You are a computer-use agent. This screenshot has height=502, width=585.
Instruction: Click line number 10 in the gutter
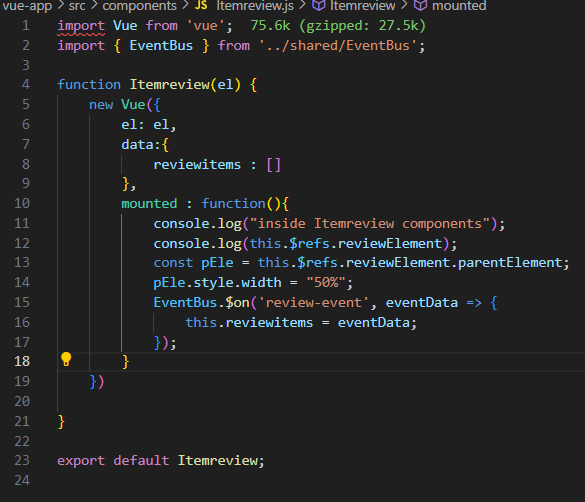tap(22, 203)
